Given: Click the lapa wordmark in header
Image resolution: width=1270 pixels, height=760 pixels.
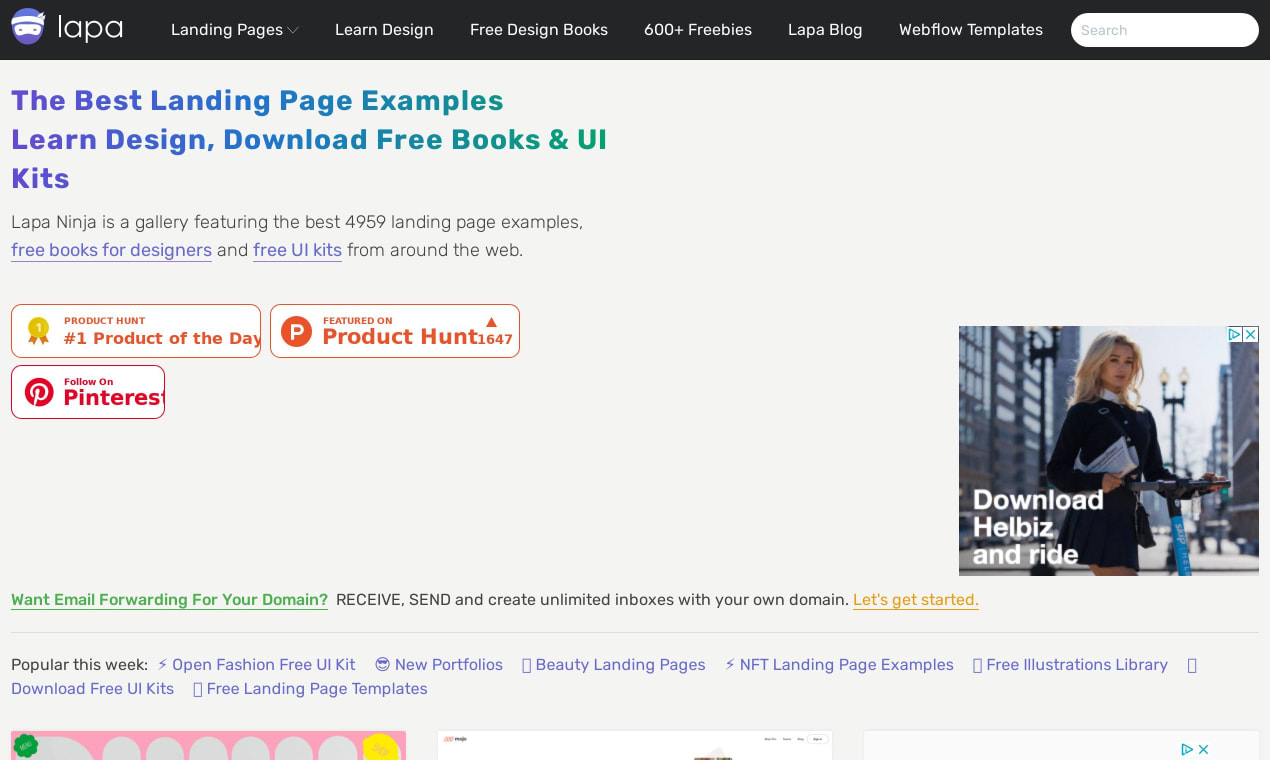Looking at the screenshot, I should pos(90,28).
